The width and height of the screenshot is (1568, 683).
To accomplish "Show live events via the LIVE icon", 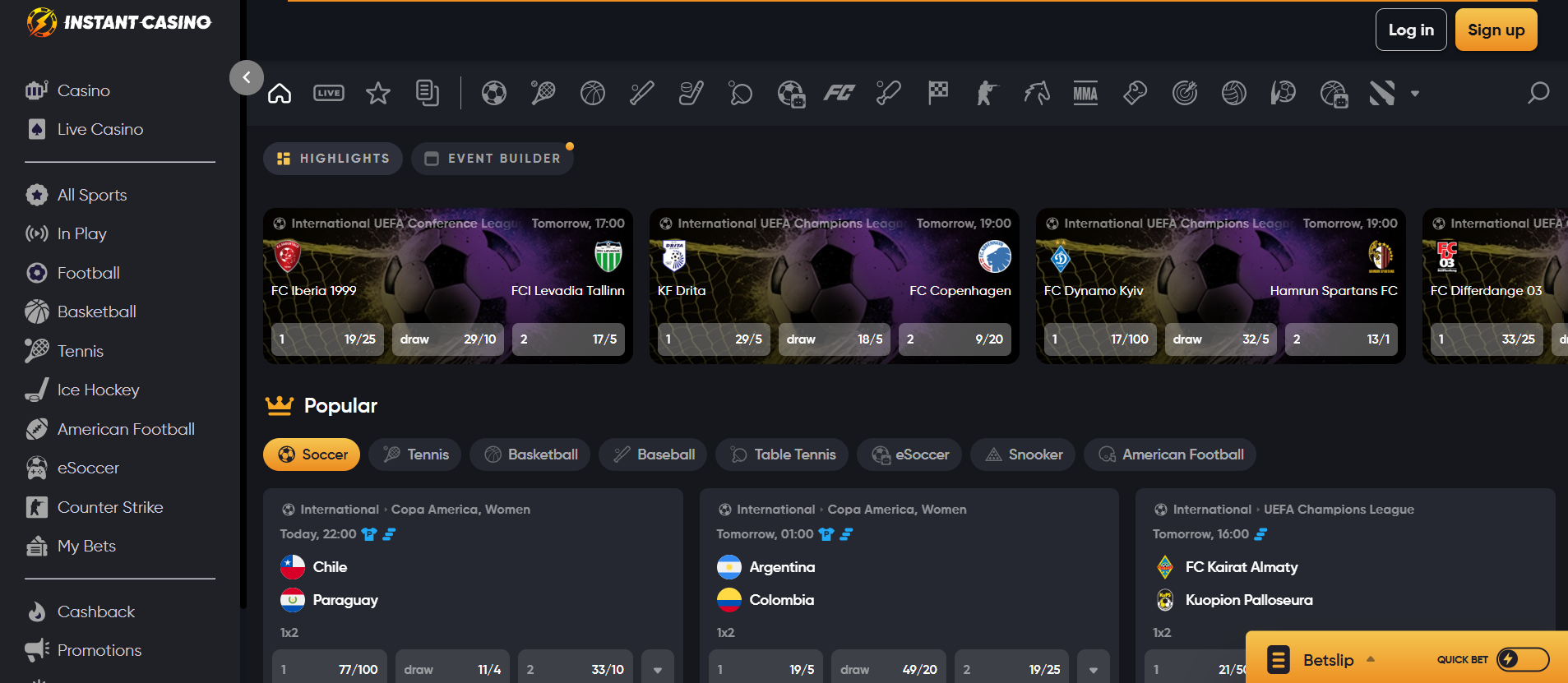I will 329,94.
